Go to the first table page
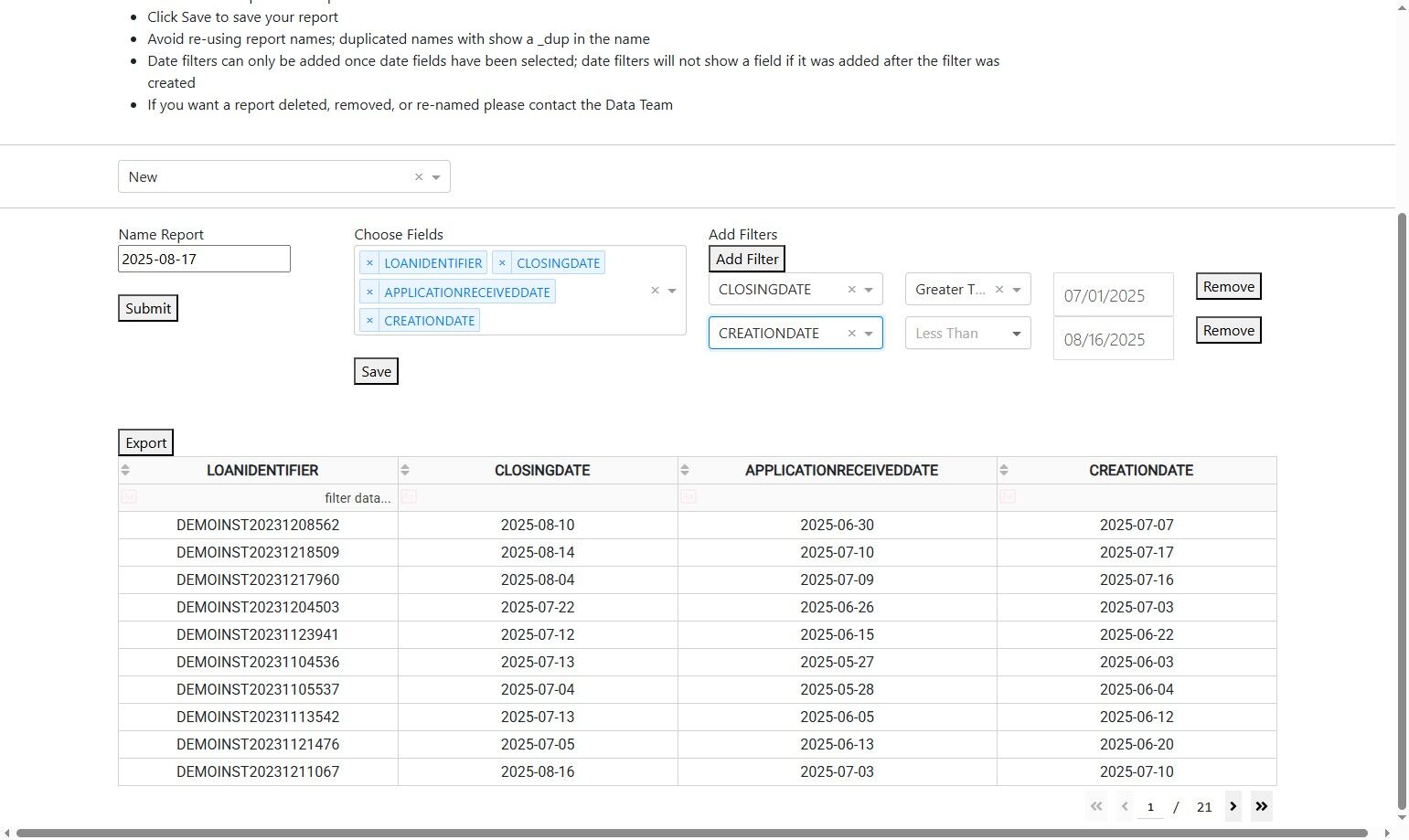This screenshot has height=840, width=1409. click(x=1096, y=806)
